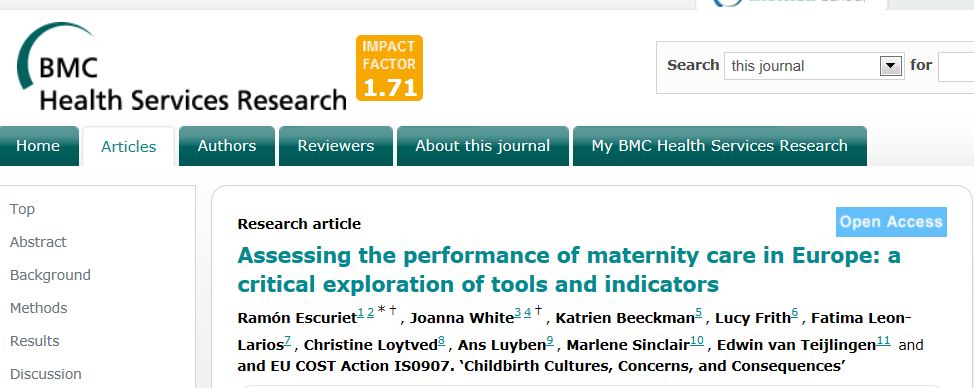Switch to the Articles tab

[x=129, y=147]
